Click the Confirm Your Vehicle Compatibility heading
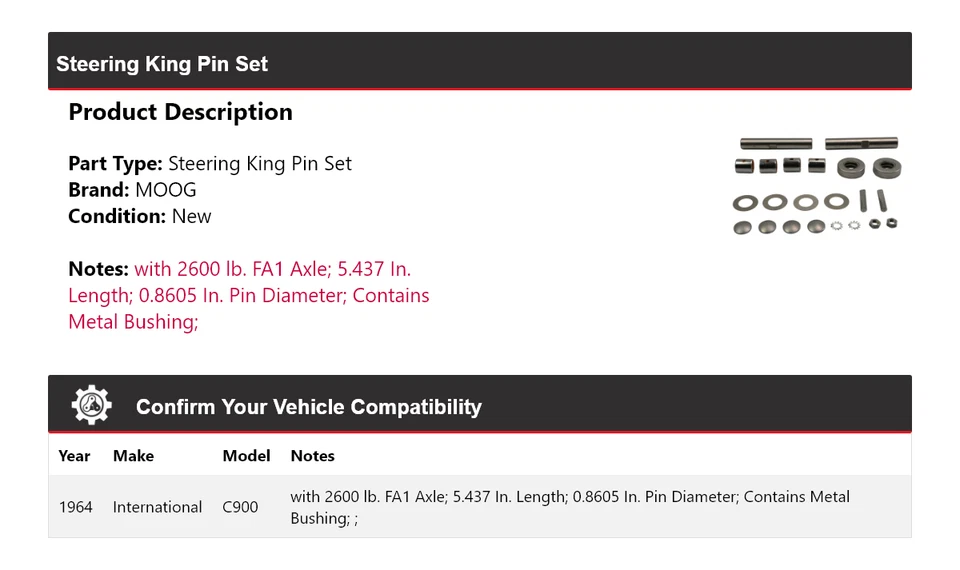960x570 pixels. pos(308,407)
